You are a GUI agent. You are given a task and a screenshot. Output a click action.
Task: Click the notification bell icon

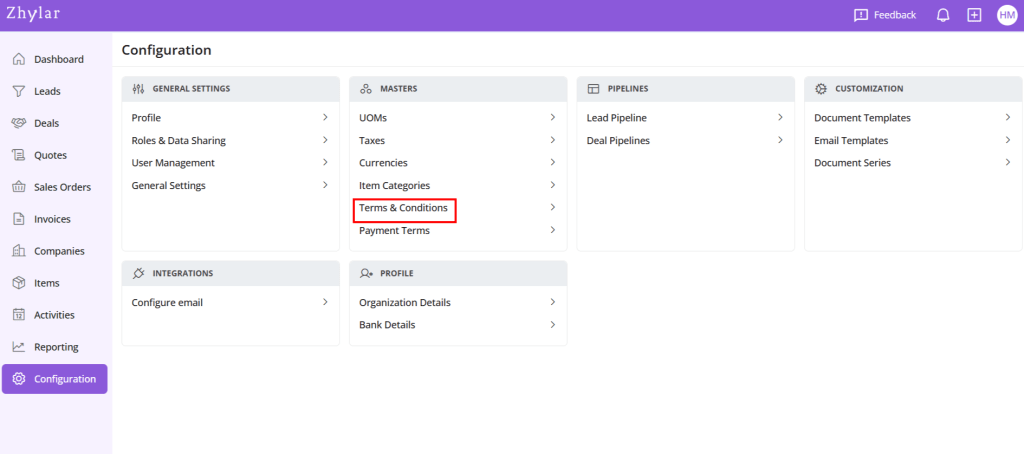[x=942, y=15]
